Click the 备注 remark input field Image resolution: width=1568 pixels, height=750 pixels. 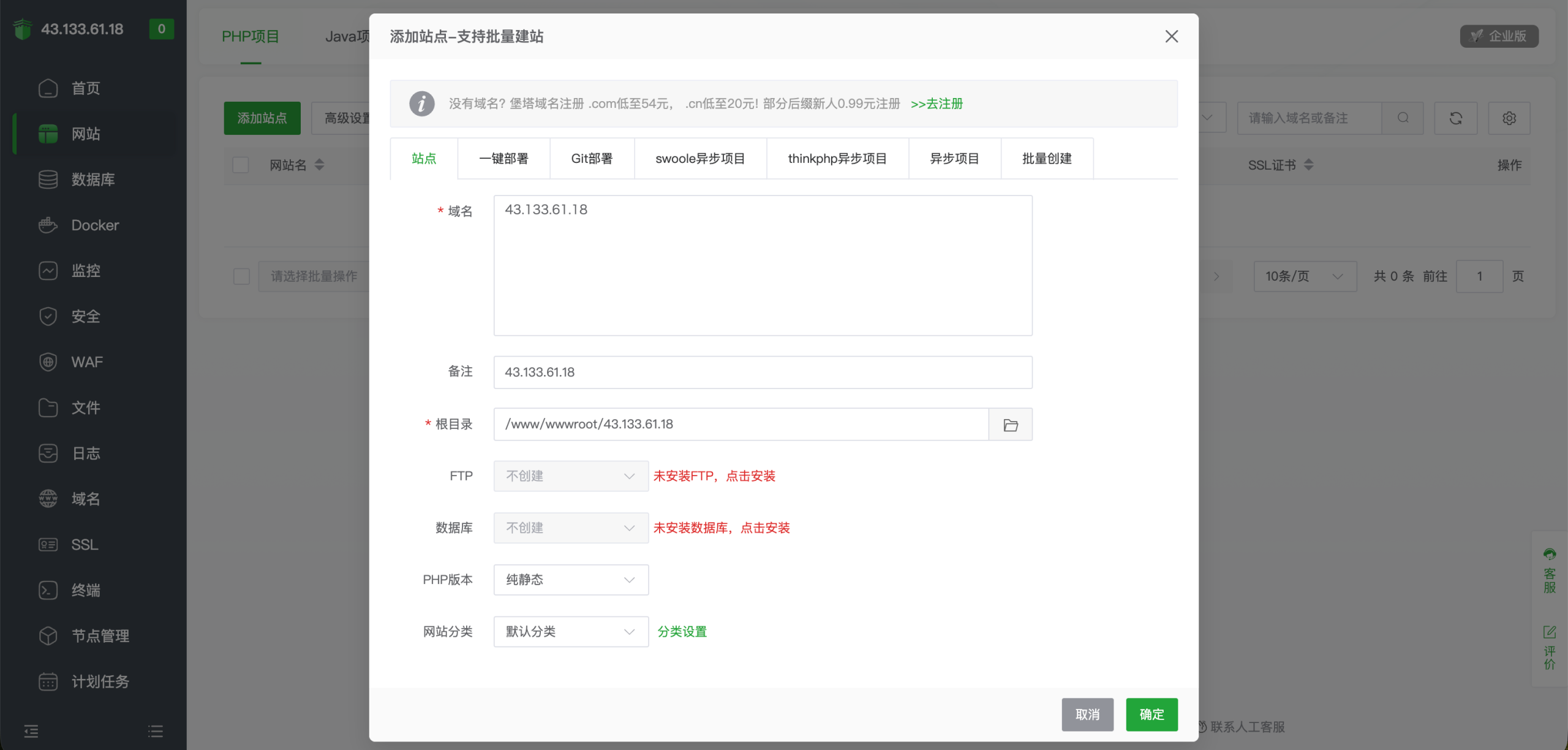(x=762, y=372)
